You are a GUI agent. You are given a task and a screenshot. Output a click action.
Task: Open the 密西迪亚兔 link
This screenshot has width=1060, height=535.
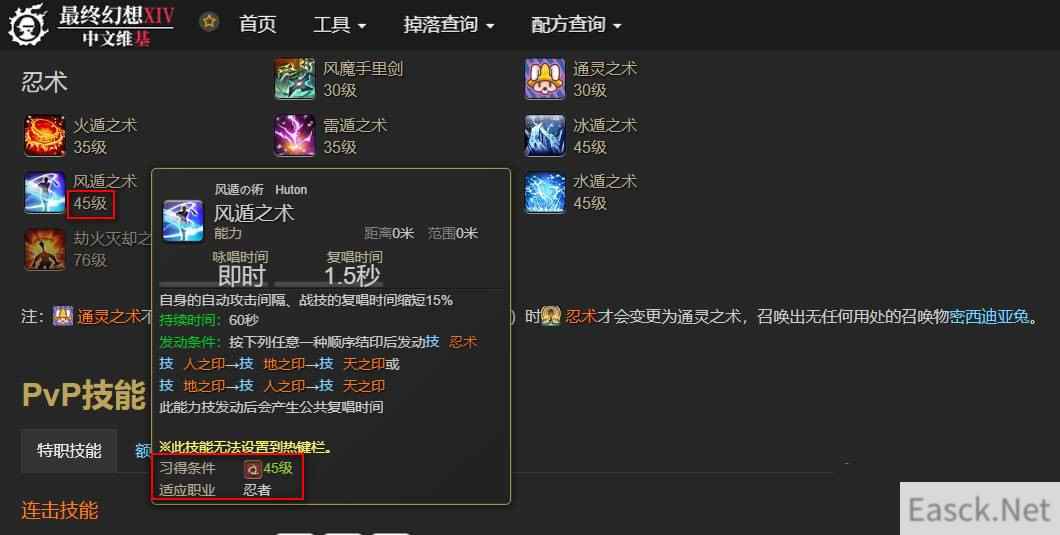[x=989, y=316]
